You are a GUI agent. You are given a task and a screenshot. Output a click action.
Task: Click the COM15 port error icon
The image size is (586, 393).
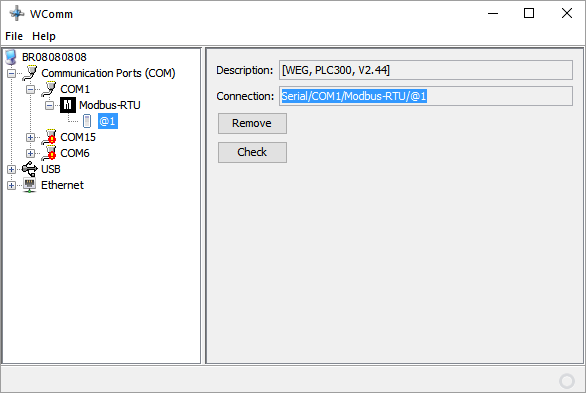[49, 137]
